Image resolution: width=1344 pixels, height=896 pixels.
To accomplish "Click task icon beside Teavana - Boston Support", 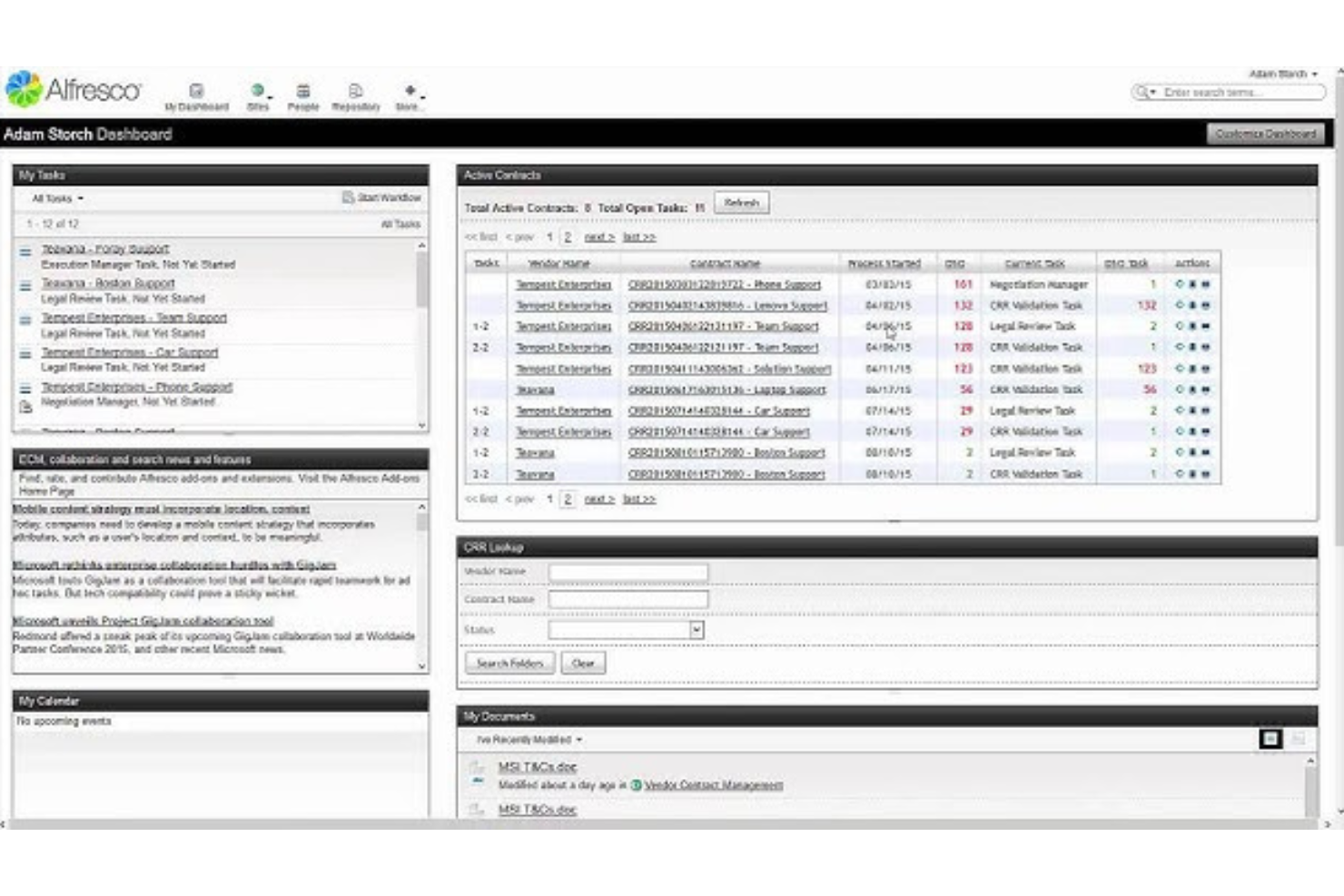I will coord(25,286).
